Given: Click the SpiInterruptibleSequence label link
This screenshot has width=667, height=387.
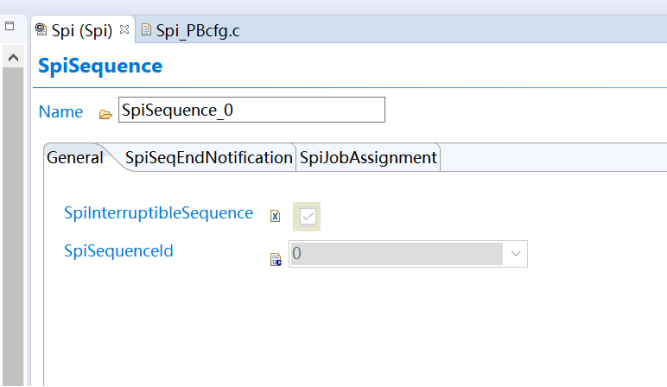Looking at the screenshot, I should click(158, 213).
